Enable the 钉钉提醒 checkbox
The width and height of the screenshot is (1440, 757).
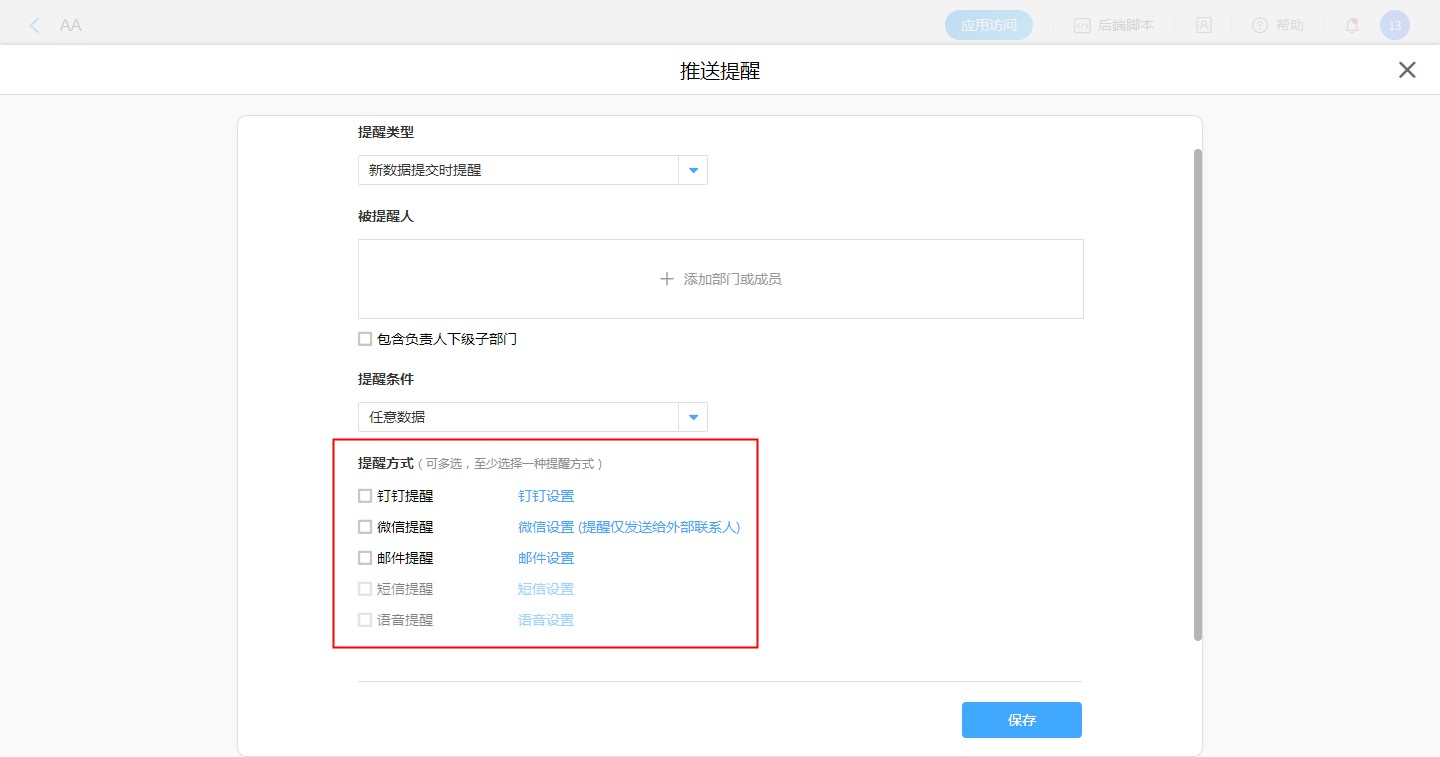click(365, 496)
